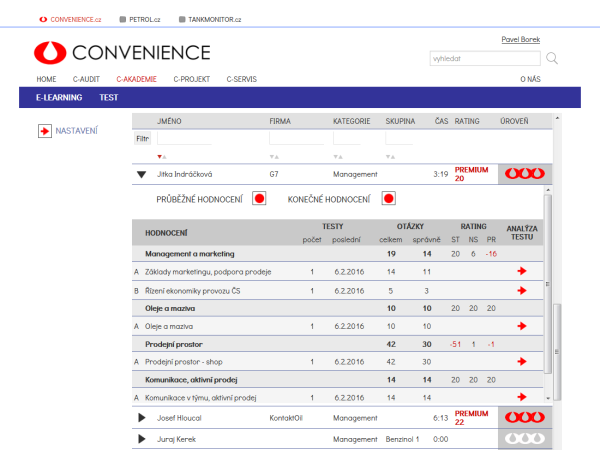Sort by KATEGORIE column arrows
This screenshot has height=450, width=600.
pos(338,157)
